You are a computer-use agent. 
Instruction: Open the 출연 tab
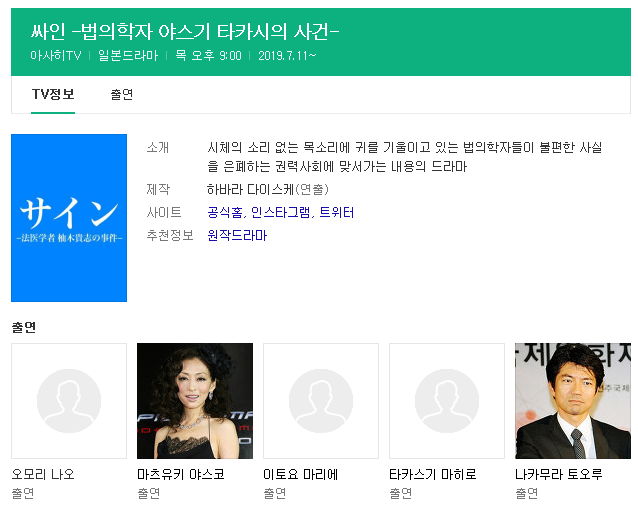[x=122, y=94]
